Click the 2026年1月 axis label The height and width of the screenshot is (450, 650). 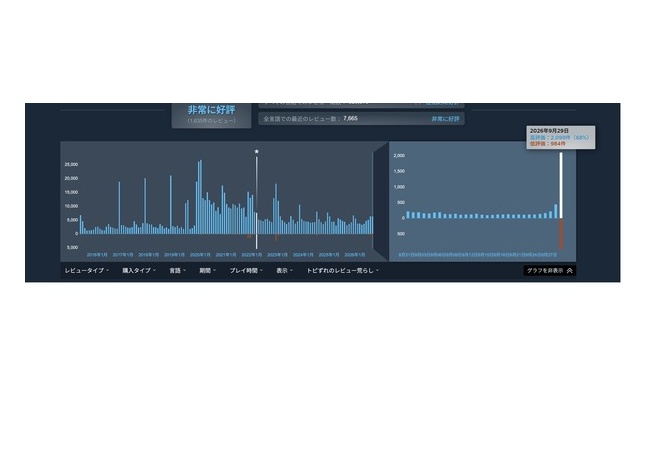click(355, 255)
